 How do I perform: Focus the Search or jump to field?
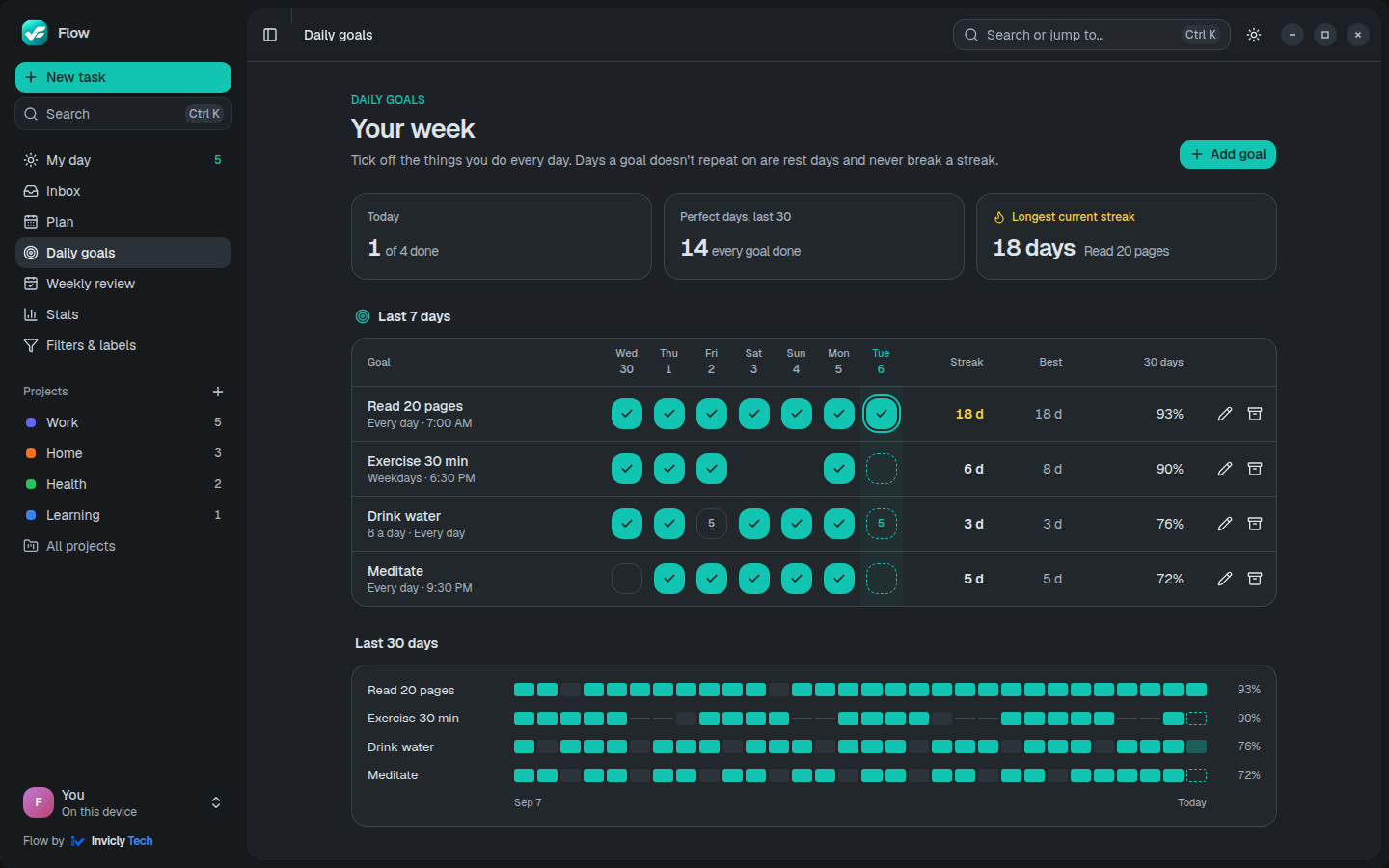click(x=1092, y=35)
